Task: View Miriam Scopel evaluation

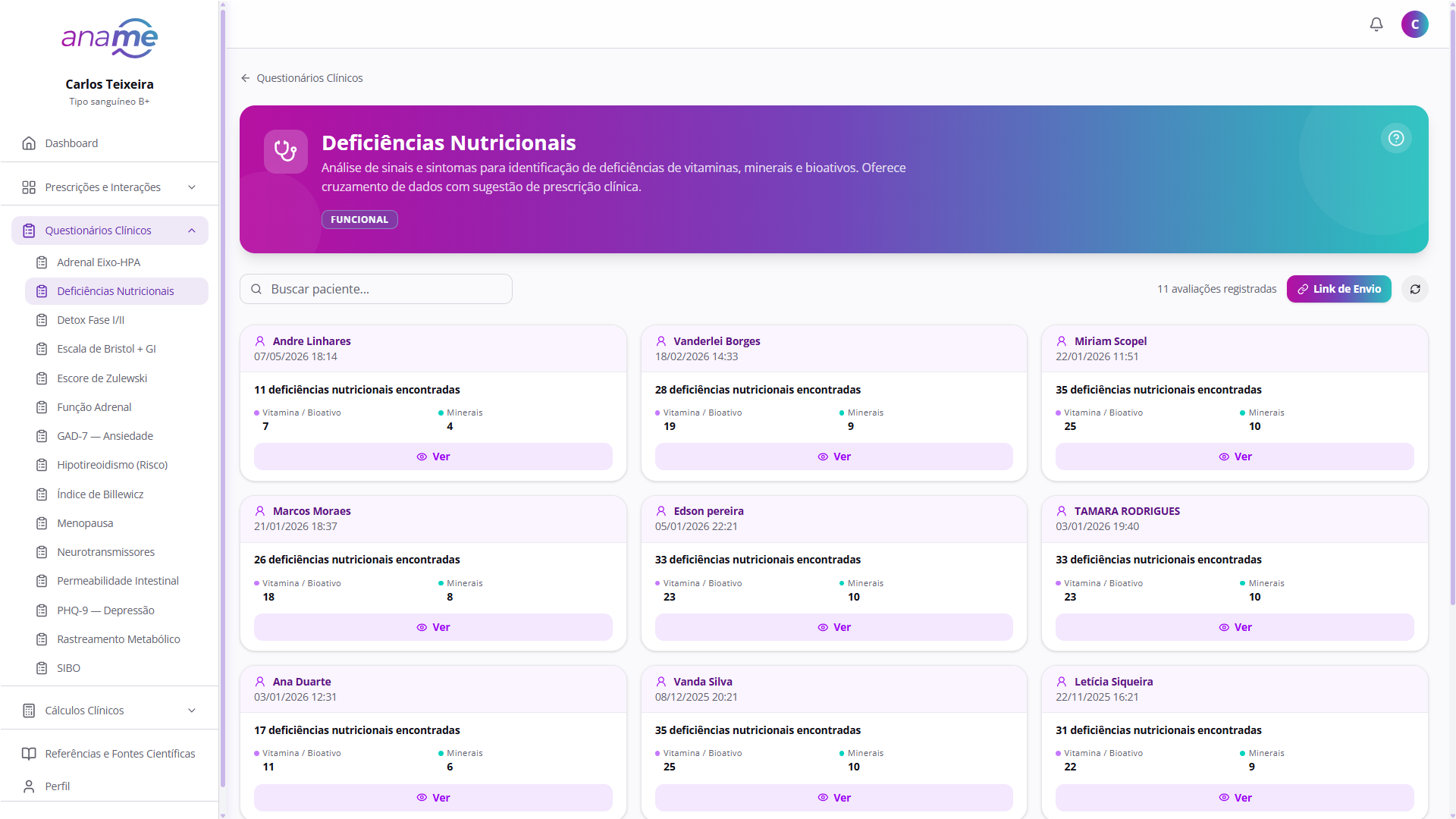Action: pos(1235,457)
